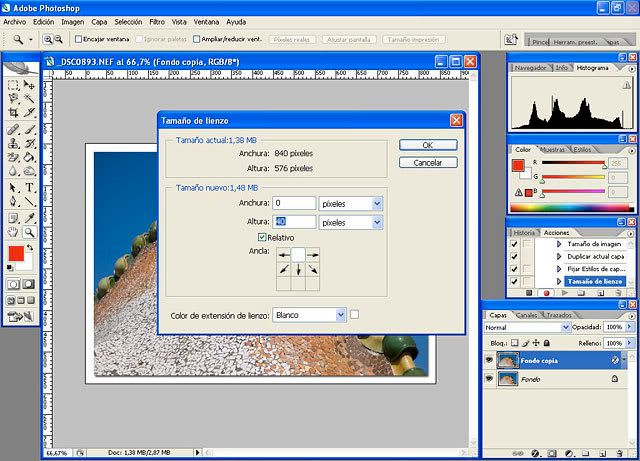Play the selected action
This screenshot has width=640, height=461.
coord(564,293)
